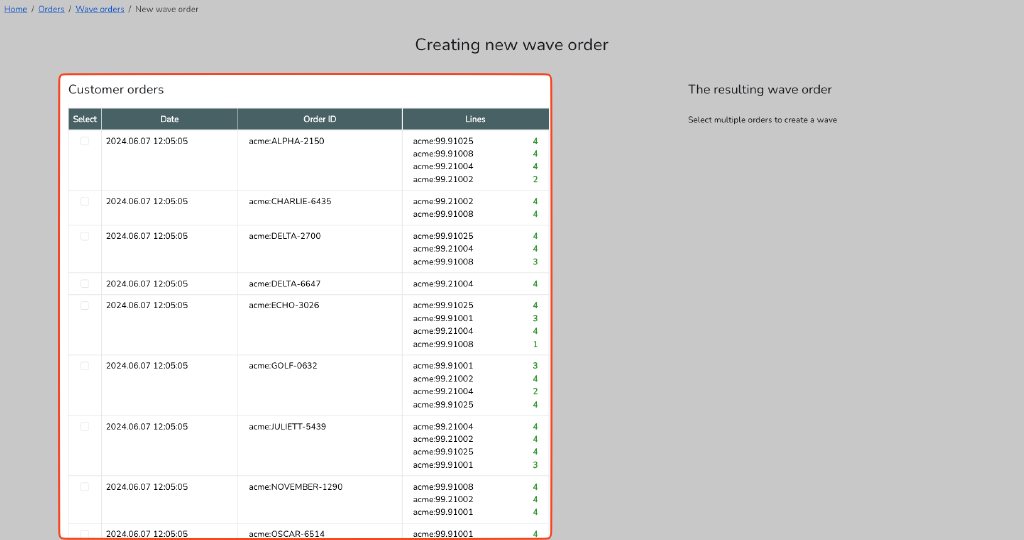Click the Date column header
Image resolution: width=1024 pixels, height=540 pixels.
[x=169, y=119]
